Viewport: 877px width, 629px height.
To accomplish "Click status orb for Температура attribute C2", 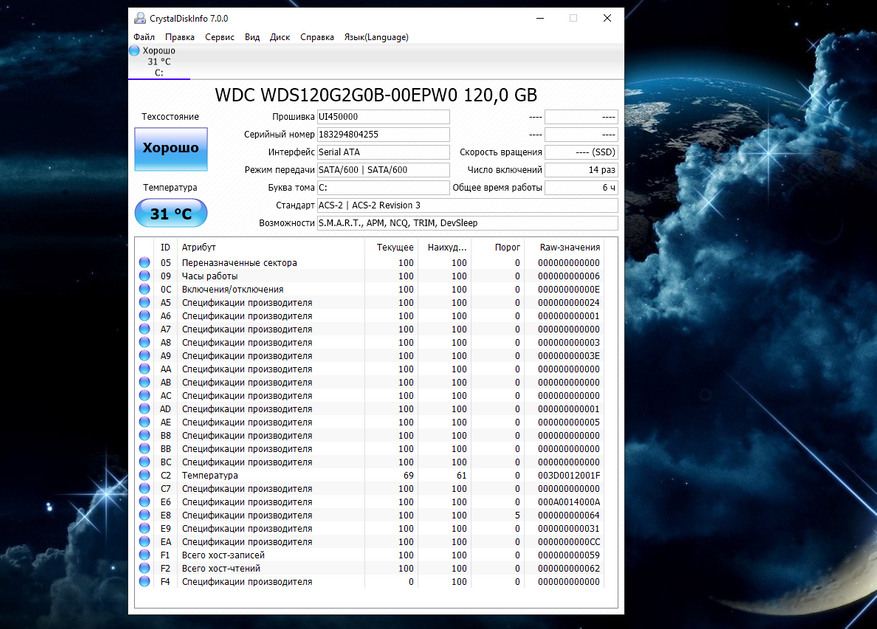I will click(x=145, y=476).
